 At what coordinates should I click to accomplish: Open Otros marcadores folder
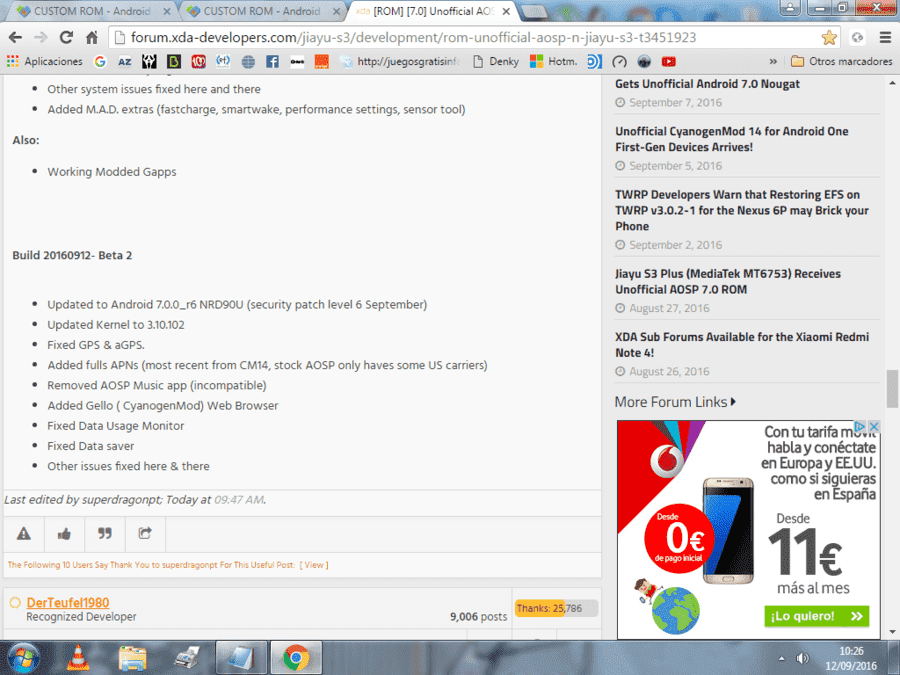(841, 61)
